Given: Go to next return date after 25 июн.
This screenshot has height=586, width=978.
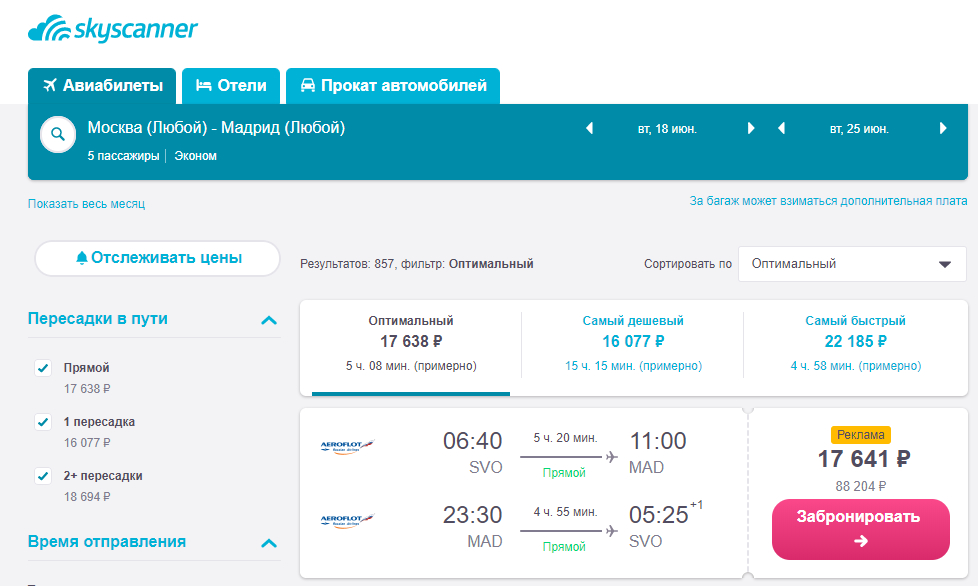Looking at the screenshot, I should tap(943, 128).
